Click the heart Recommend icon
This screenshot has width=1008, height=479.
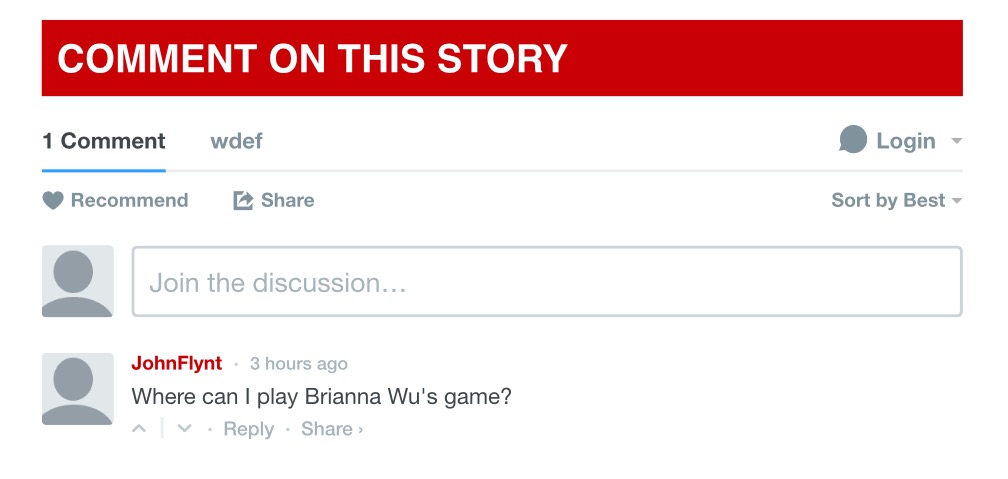pyautogui.click(x=53, y=201)
